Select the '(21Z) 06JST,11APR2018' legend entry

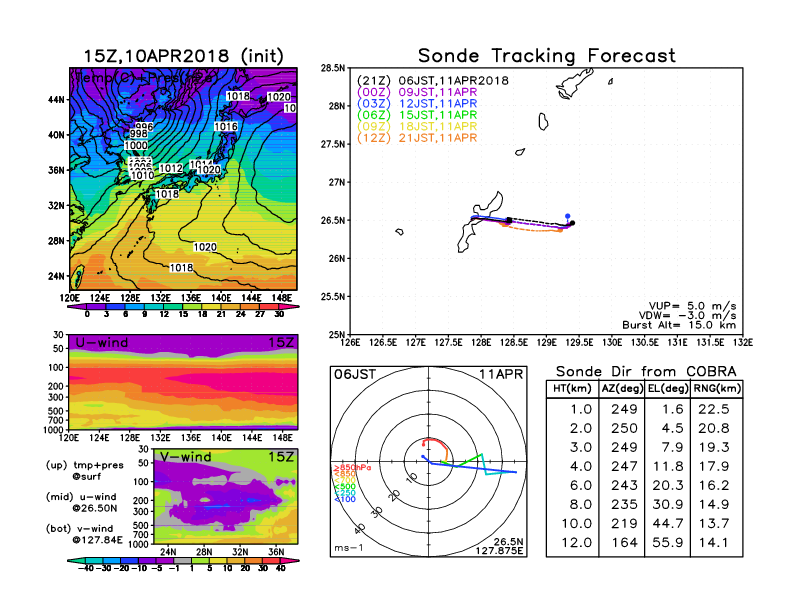433,81
